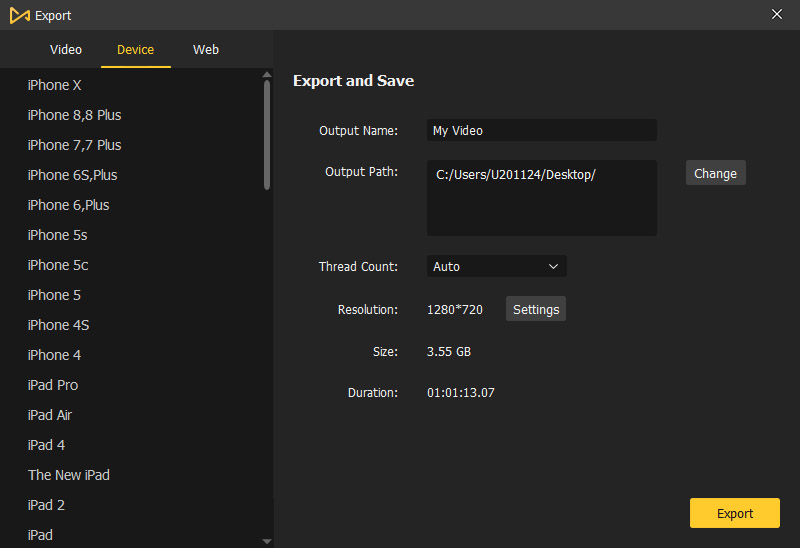Open the Thread Count dropdown
This screenshot has width=800, height=548.
pyautogui.click(x=496, y=267)
